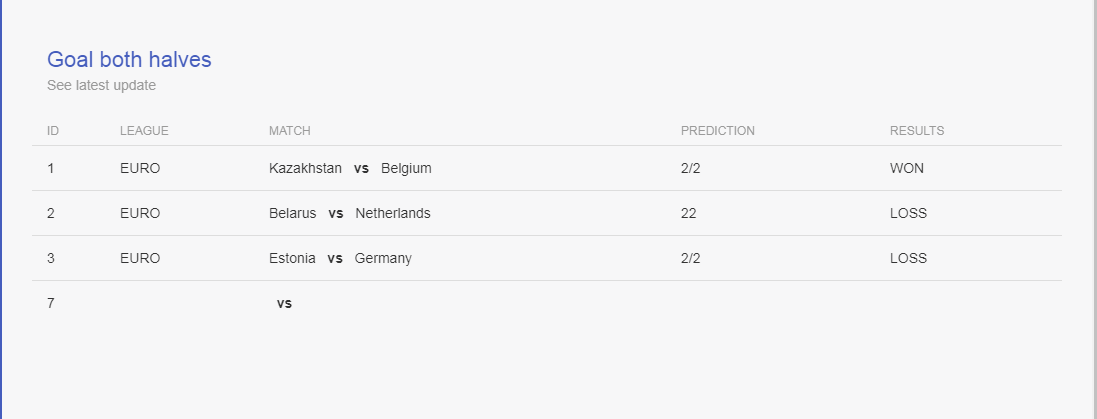
Task: Click the 2/2 prediction for Kazakhstan match
Action: pos(691,169)
